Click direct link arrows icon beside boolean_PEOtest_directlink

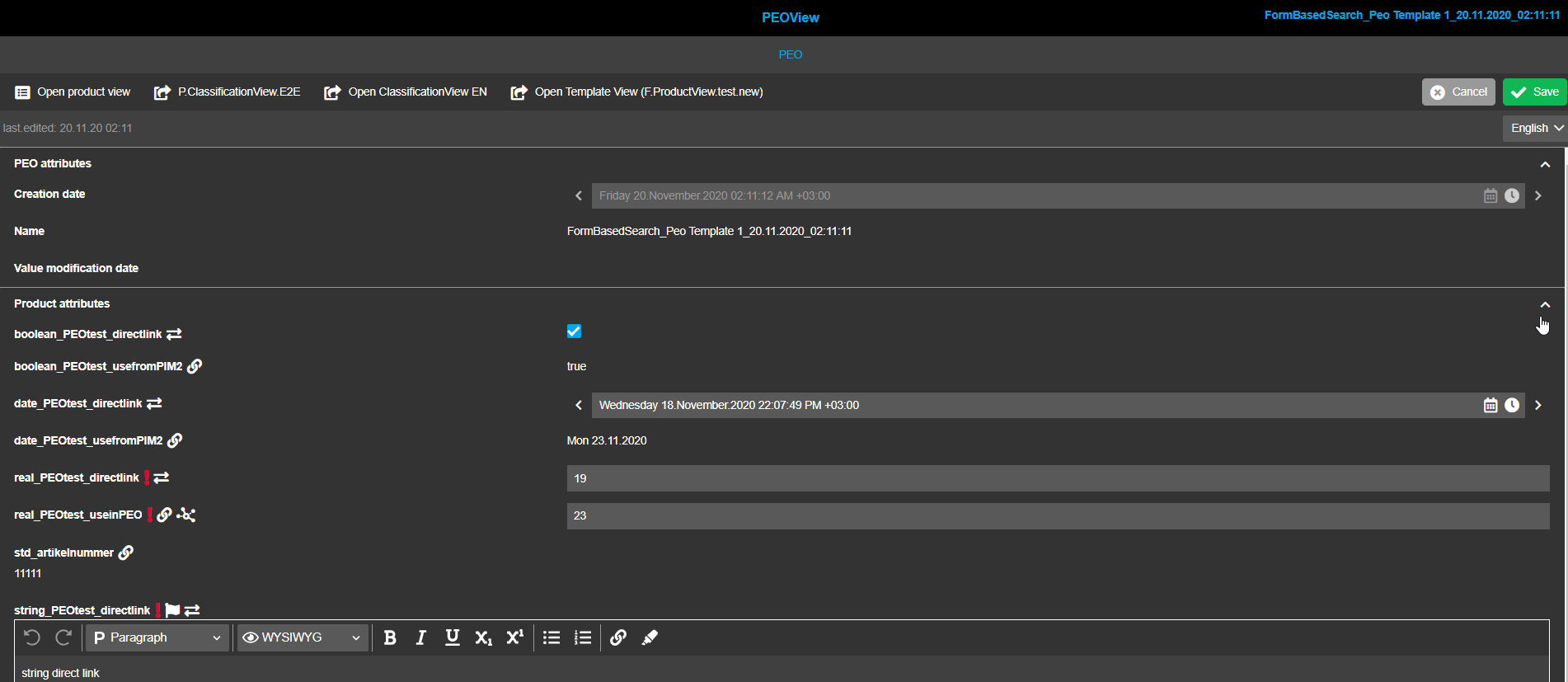pyautogui.click(x=174, y=334)
